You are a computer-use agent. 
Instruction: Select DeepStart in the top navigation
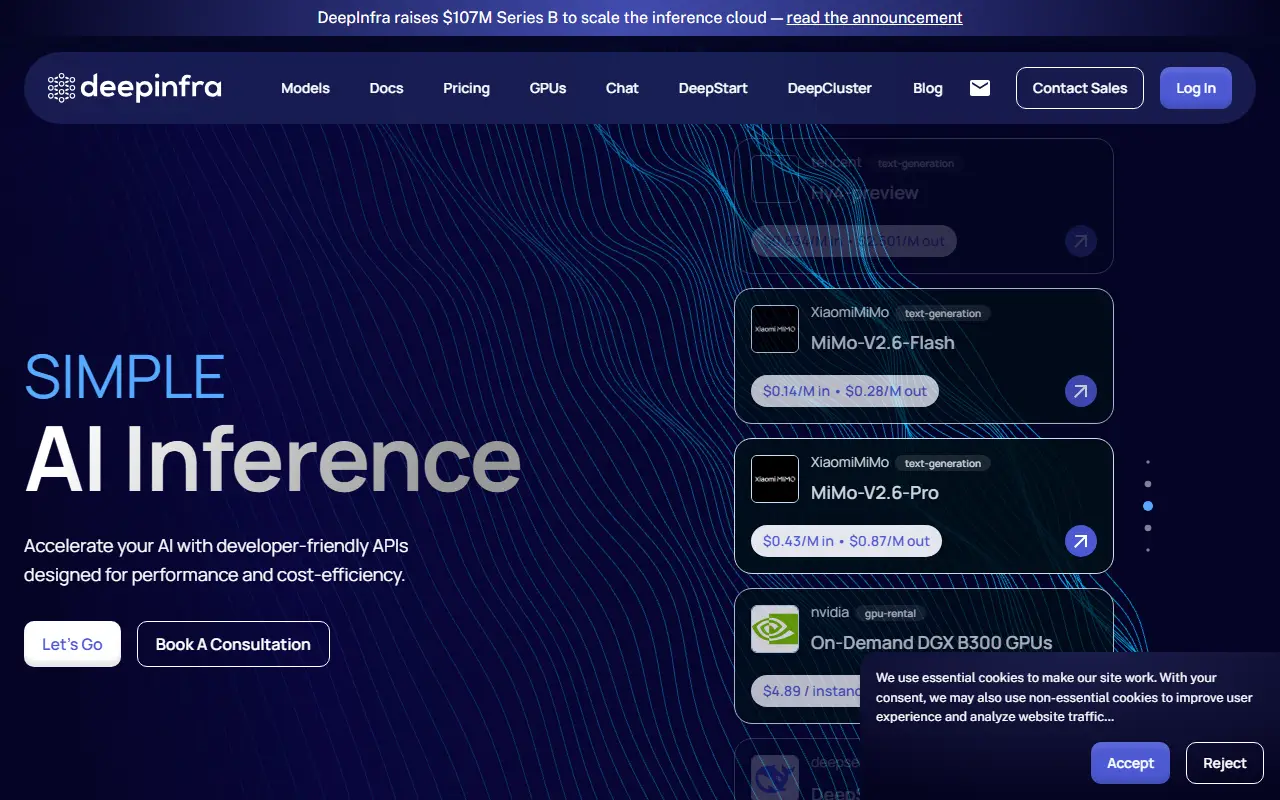click(x=713, y=88)
